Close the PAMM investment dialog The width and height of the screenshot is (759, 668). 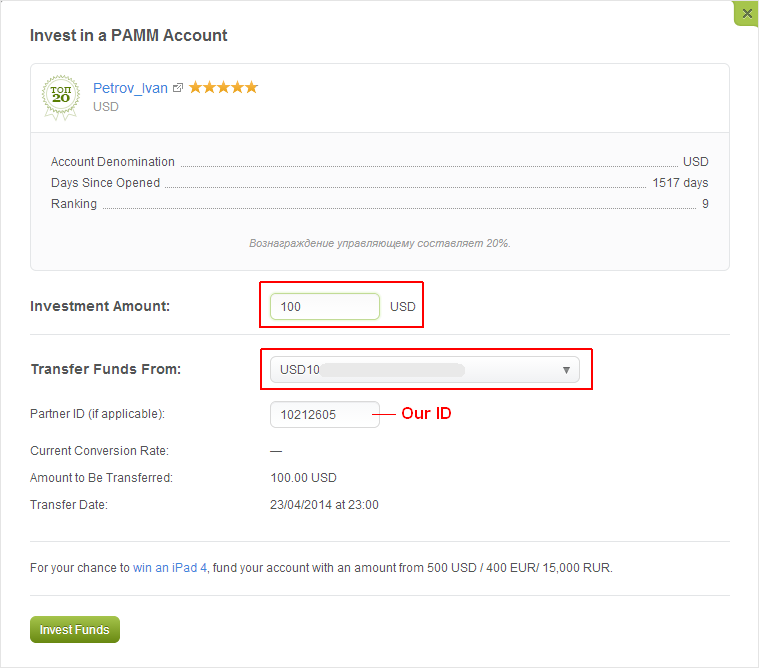point(746,14)
